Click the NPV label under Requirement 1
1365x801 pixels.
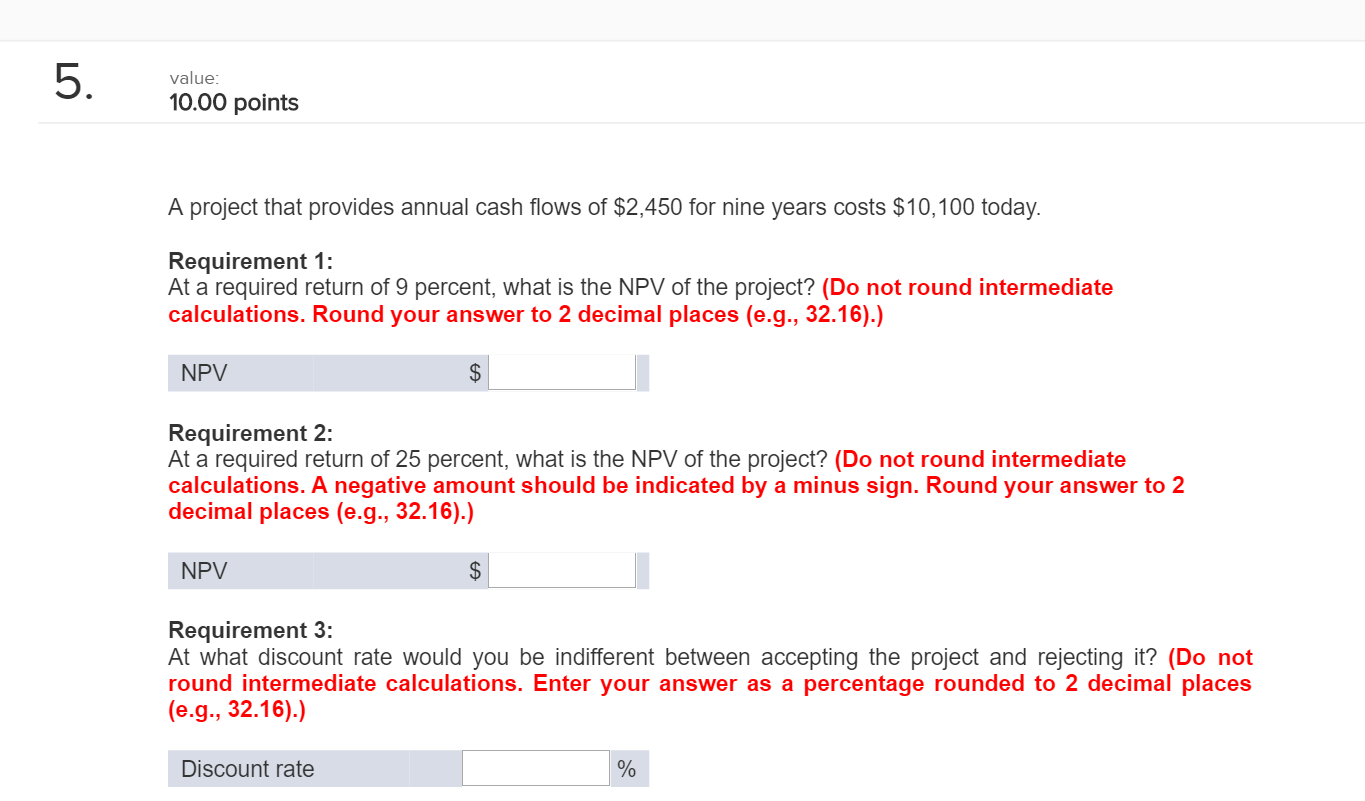click(x=204, y=374)
